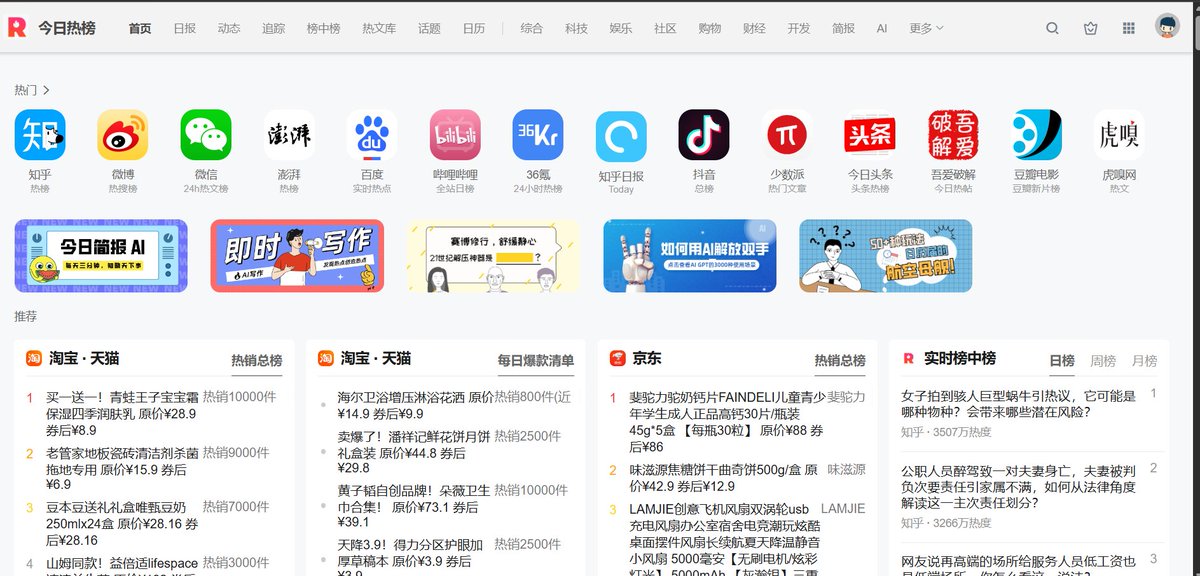Screen dimensions: 1200x576
Task: Open the 36氪 app icon
Action: (538, 135)
